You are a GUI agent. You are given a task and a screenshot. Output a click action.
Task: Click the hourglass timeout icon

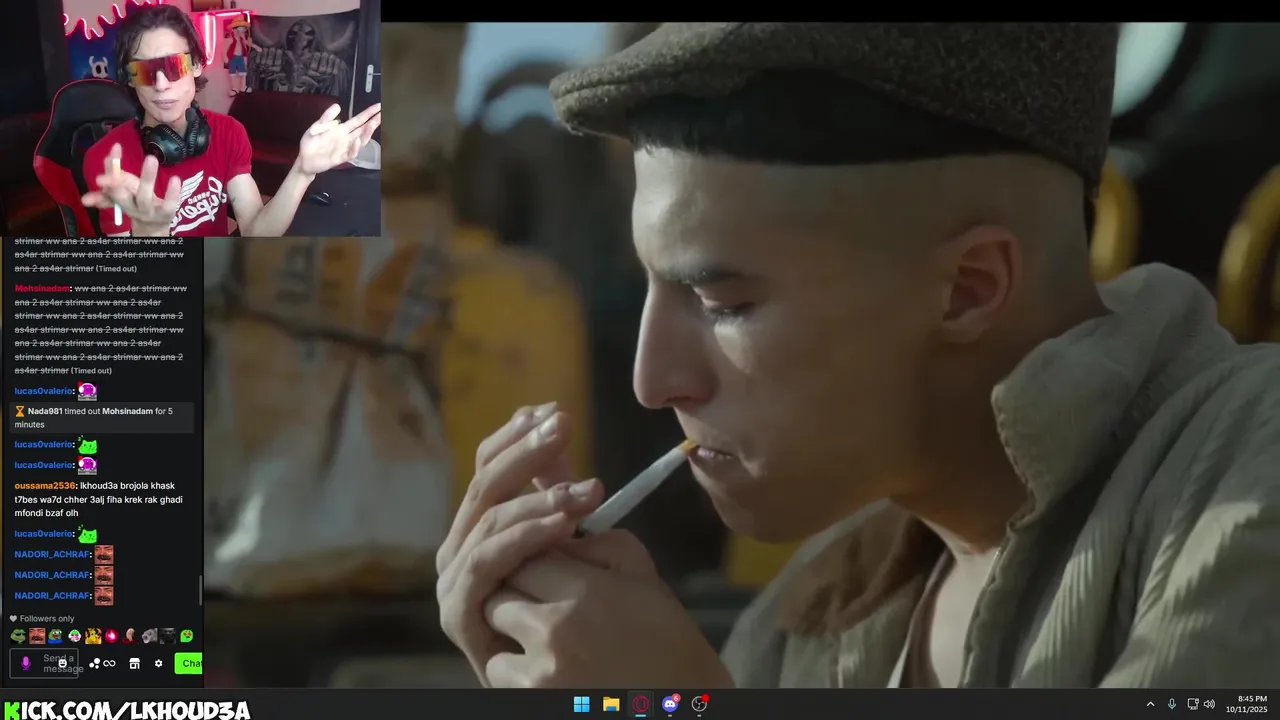click(x=19, y=411)
